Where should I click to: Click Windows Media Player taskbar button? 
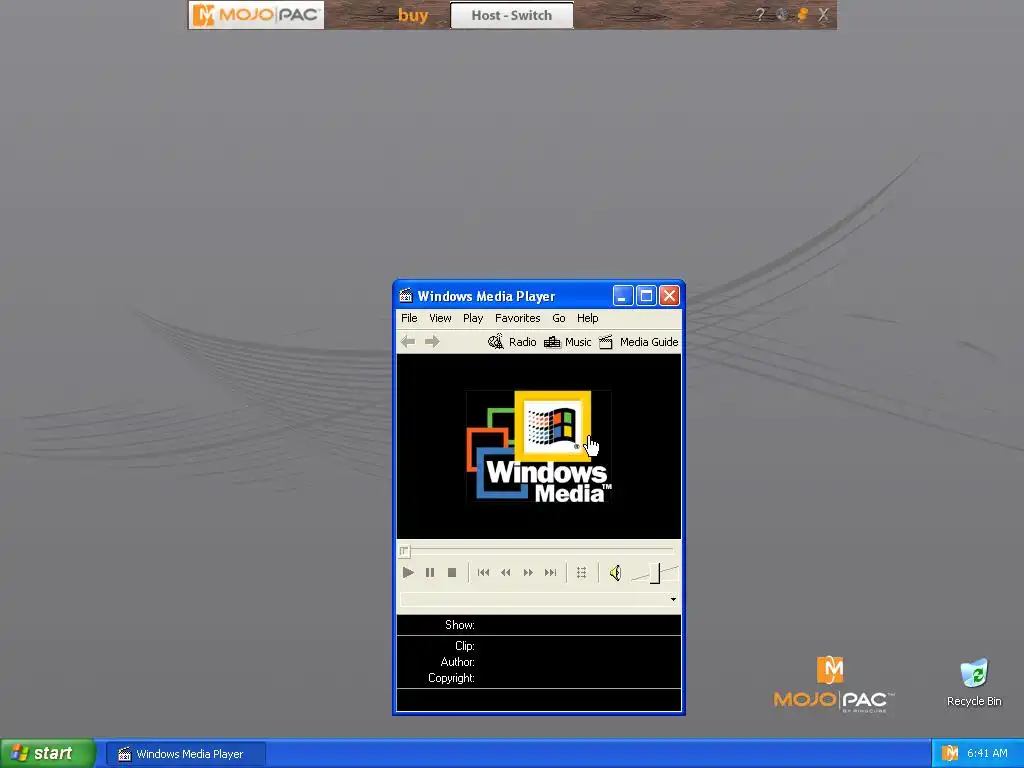click(x=186, y=754)
